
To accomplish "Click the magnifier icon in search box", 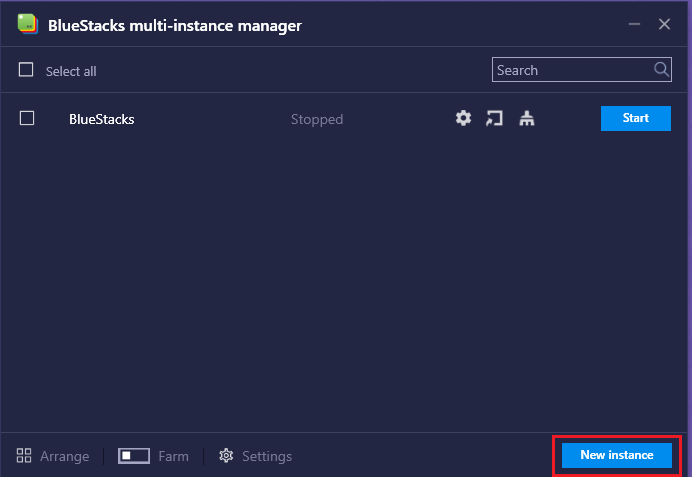I will 661,70.
